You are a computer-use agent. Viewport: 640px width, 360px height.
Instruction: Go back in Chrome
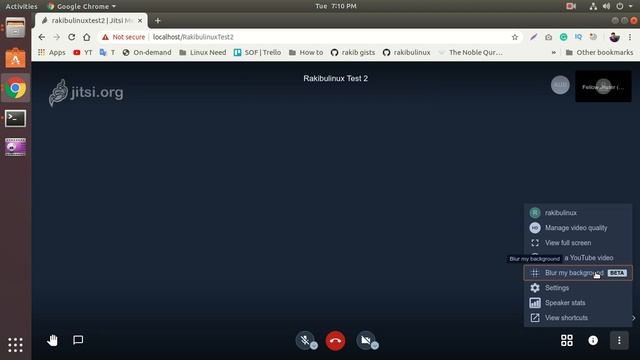click(x=42, y=37)
